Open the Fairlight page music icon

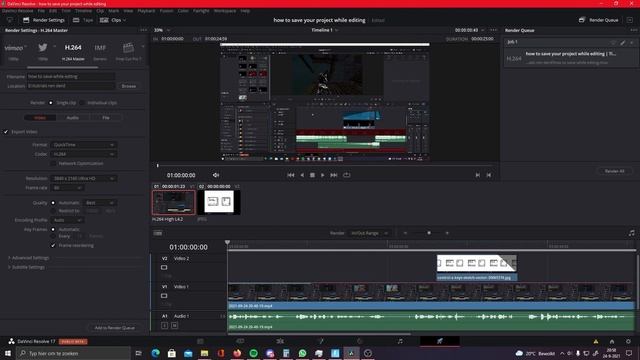400,341
